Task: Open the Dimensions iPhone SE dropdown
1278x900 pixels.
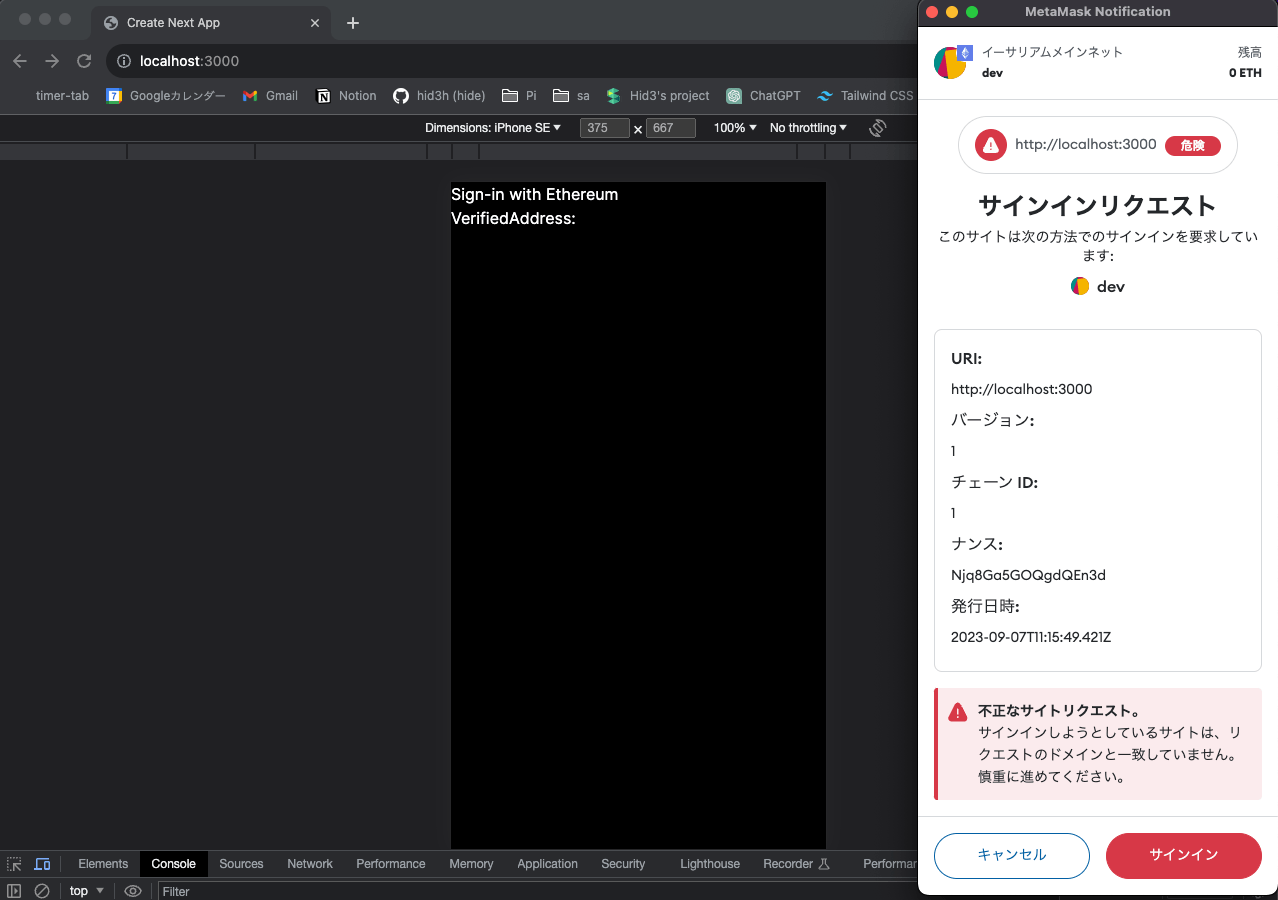Action: 493,128
